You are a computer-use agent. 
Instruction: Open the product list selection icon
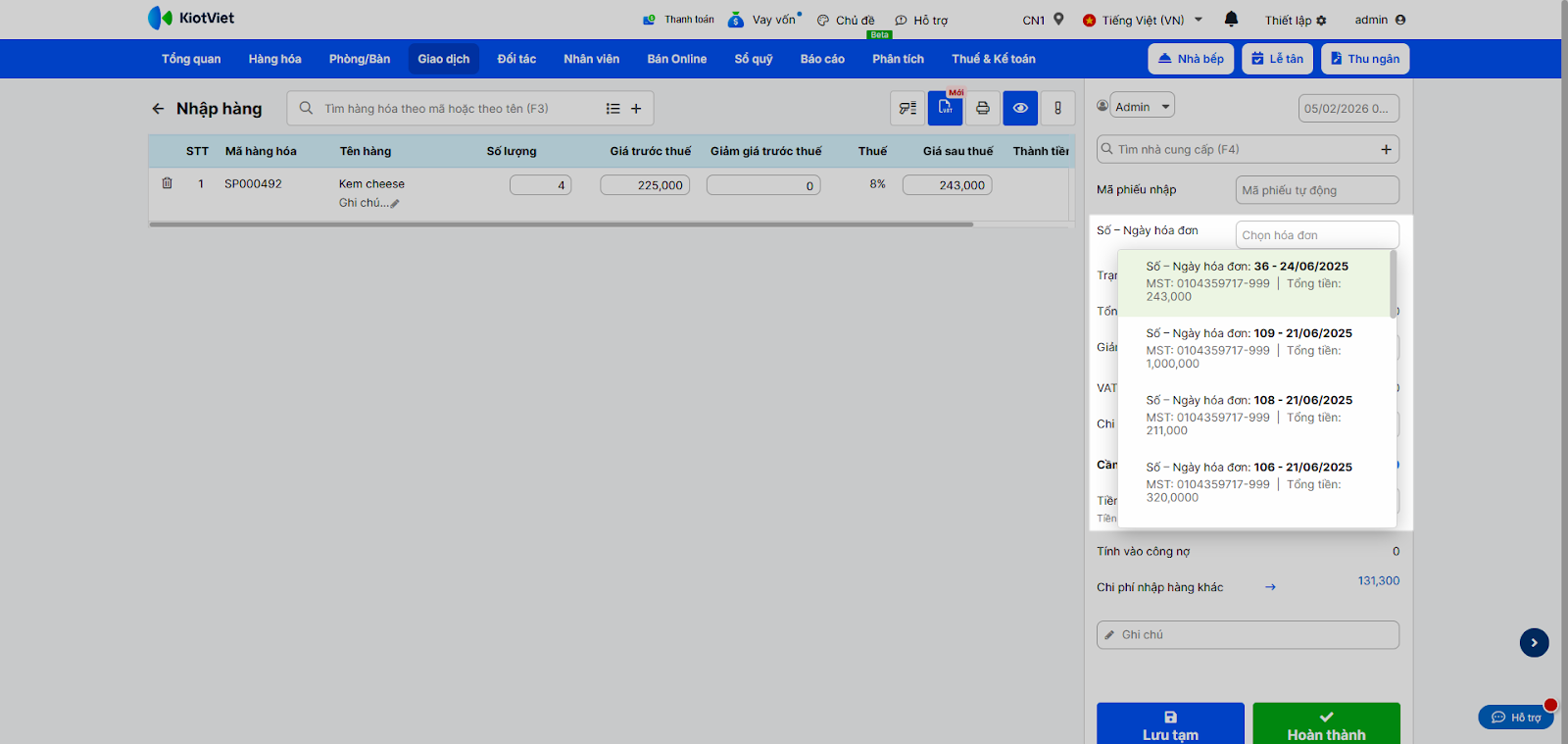pos(612,109)
